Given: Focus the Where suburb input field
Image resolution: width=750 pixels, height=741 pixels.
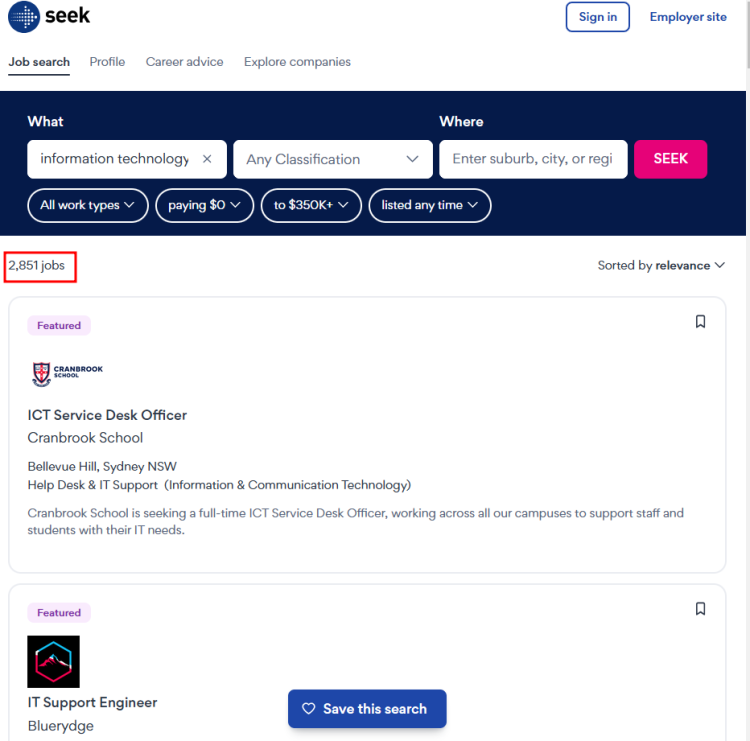Looking at the screenshot, I should (x=533, y=159).
